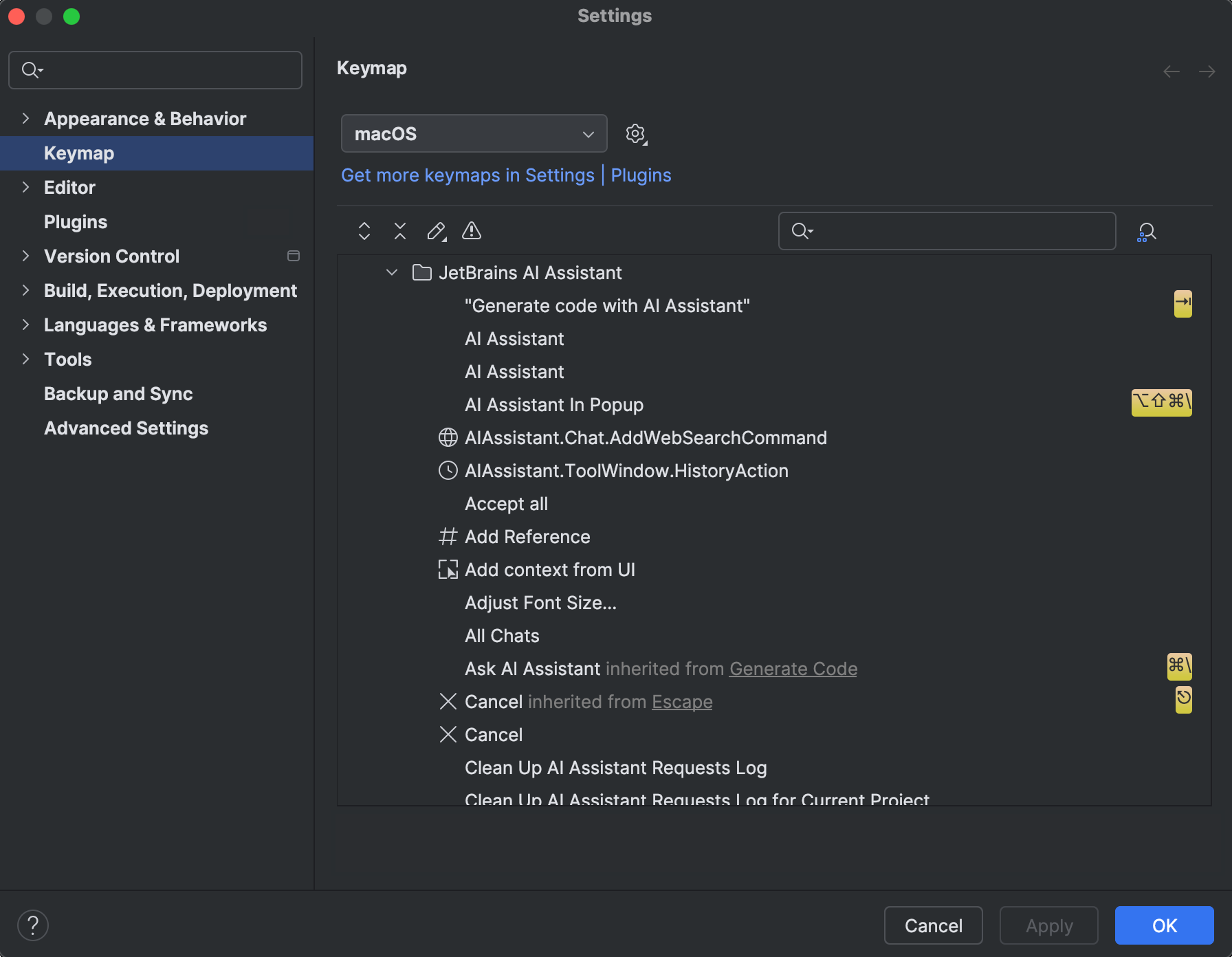Collapse the JetBrains AI Assistant group
Viewport: 1232px width, 957px height.
click(391, 272)
